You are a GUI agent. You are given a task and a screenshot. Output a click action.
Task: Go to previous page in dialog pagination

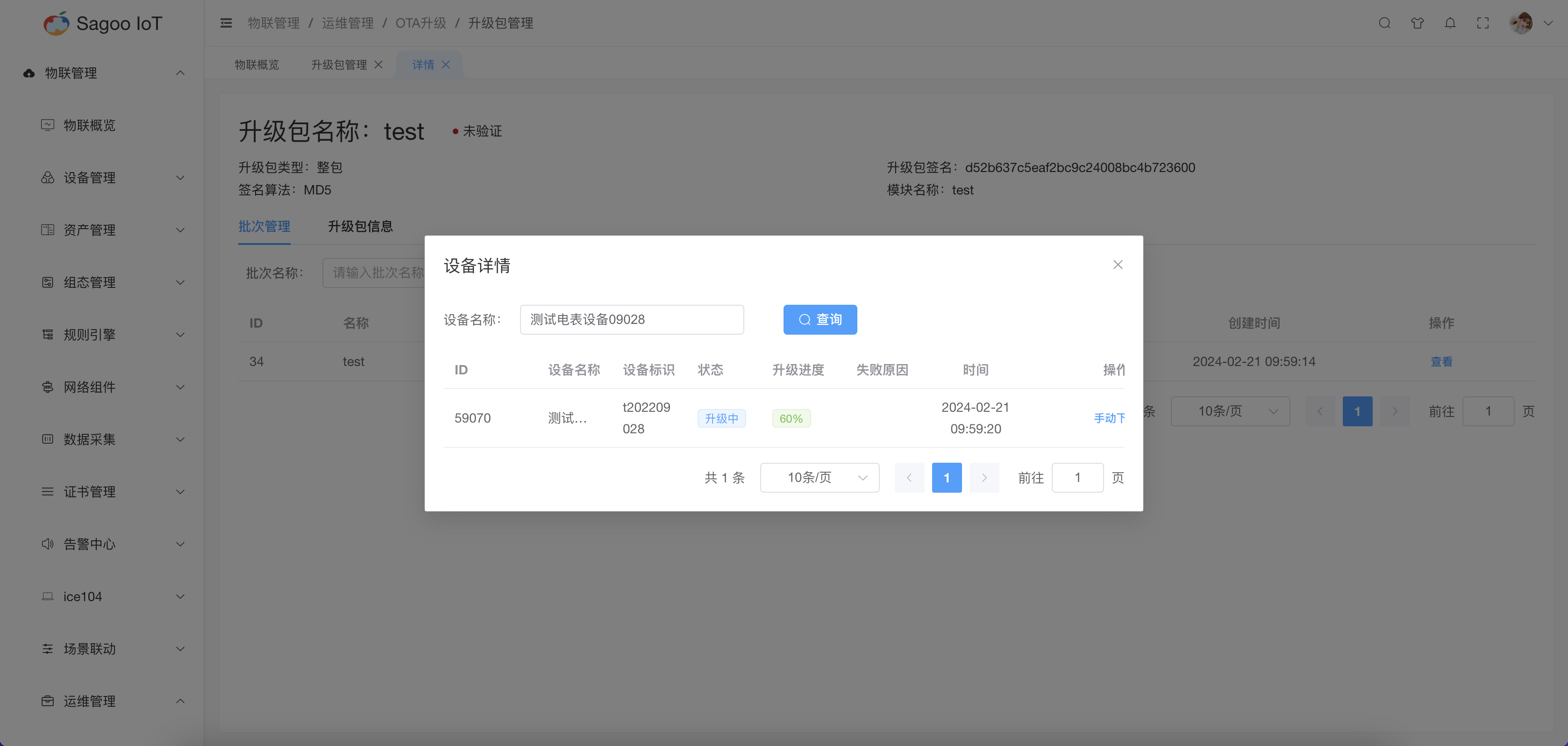pos(909,477)
